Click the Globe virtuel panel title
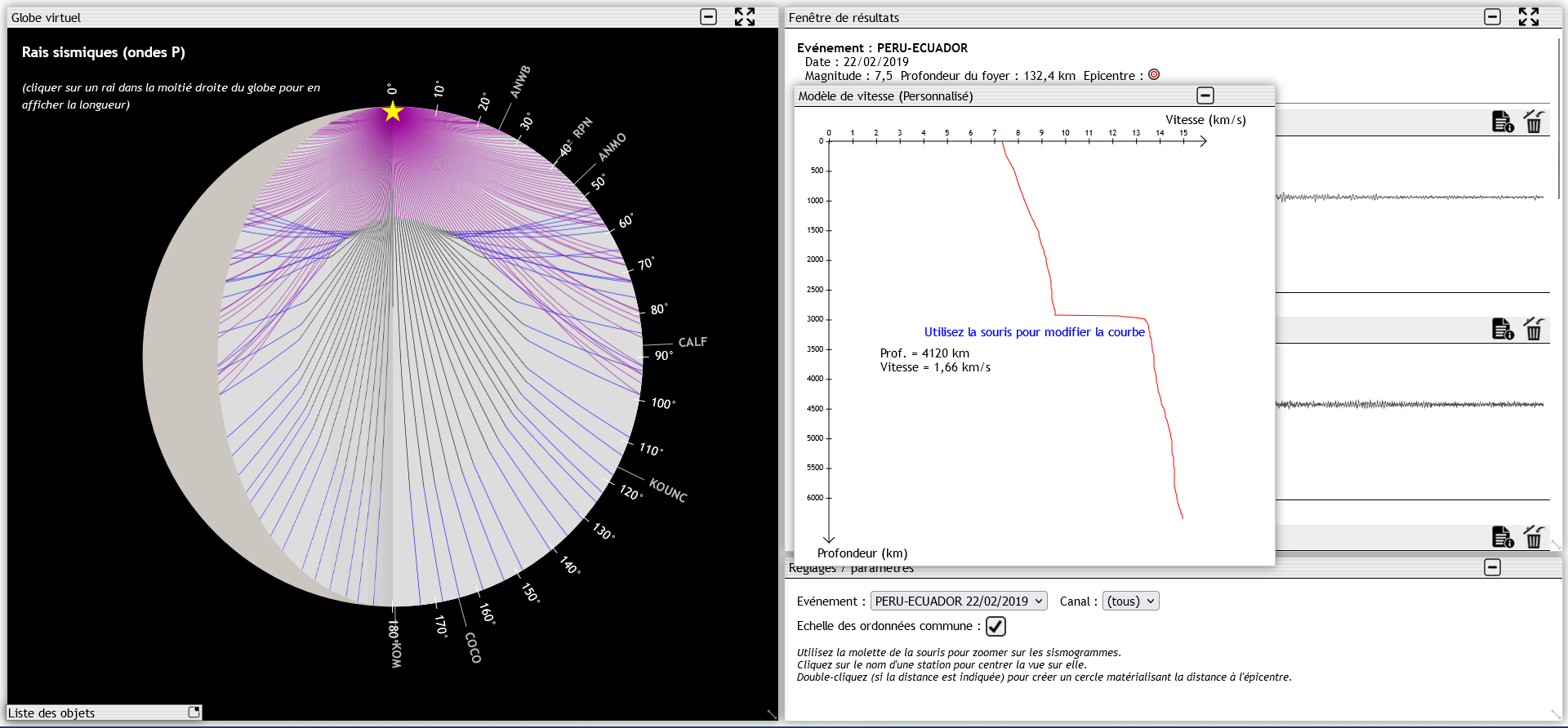Viewport: 1568px width, 728px height. (x=47, y=18)
